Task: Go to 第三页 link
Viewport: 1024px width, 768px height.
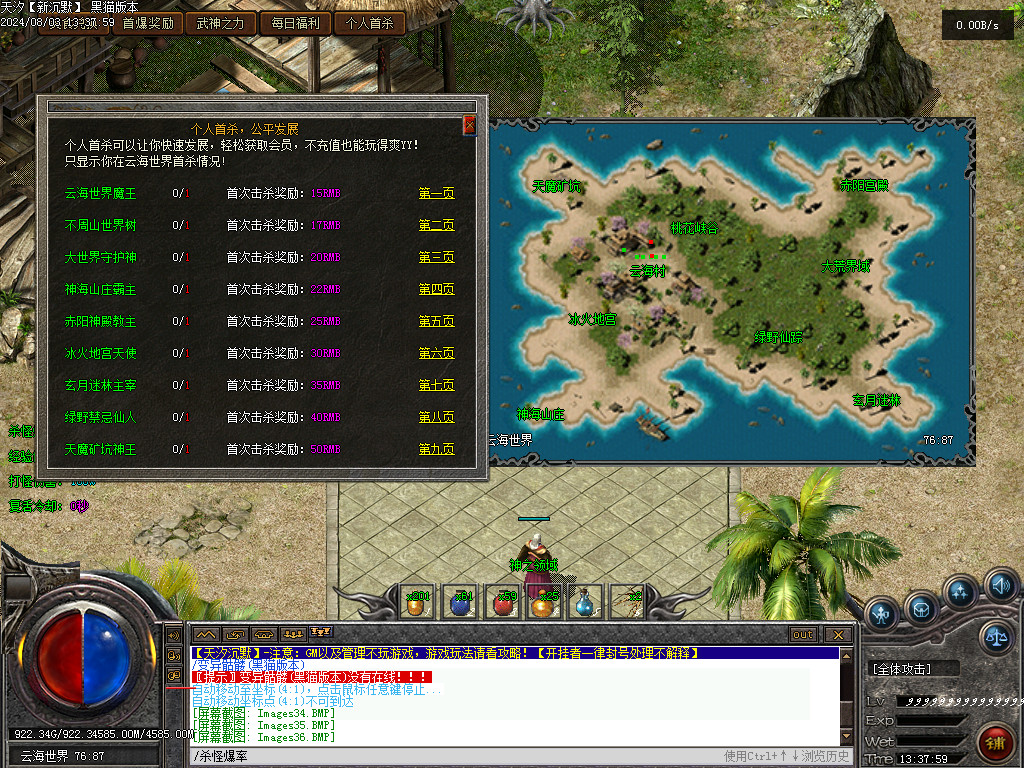Action: click(x=436, y=257)
